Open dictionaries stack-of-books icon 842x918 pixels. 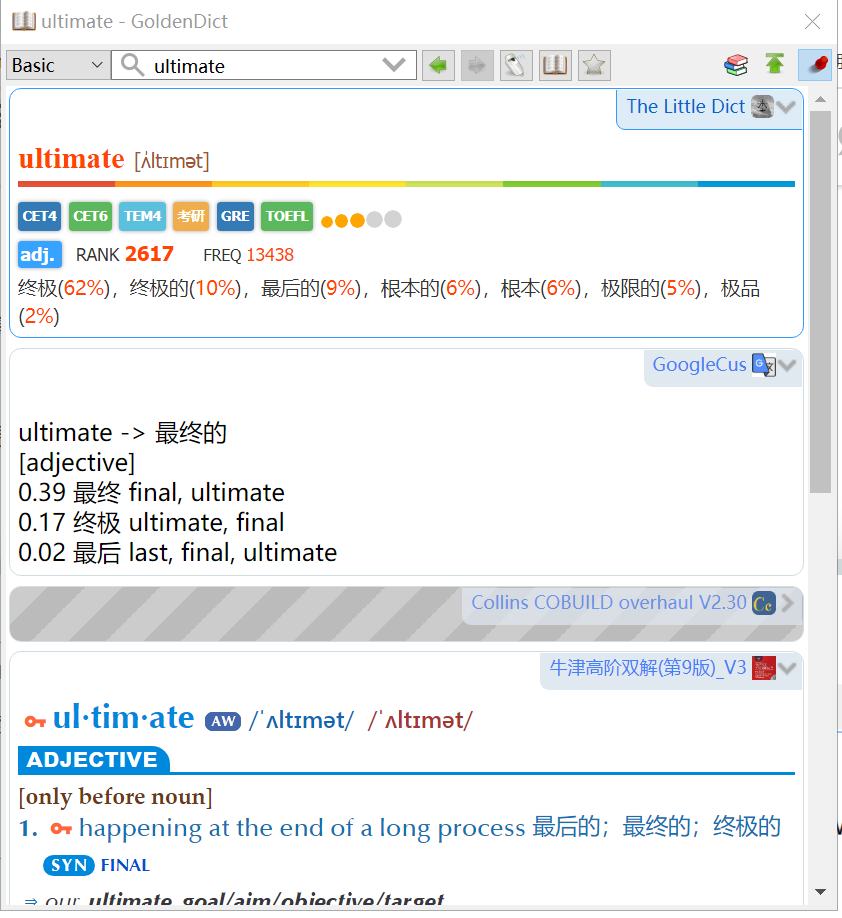coord(736,65)
